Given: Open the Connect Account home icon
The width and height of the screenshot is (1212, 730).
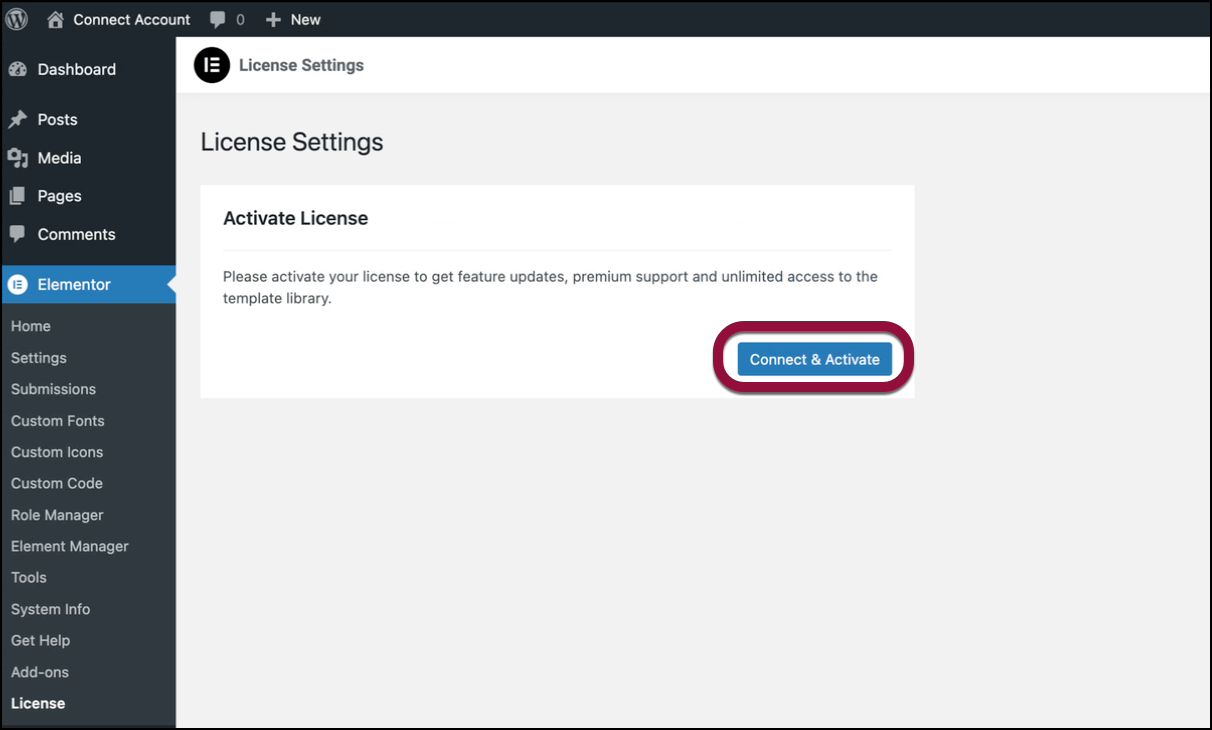Looking at the screenshot, I should pos(56,19).
